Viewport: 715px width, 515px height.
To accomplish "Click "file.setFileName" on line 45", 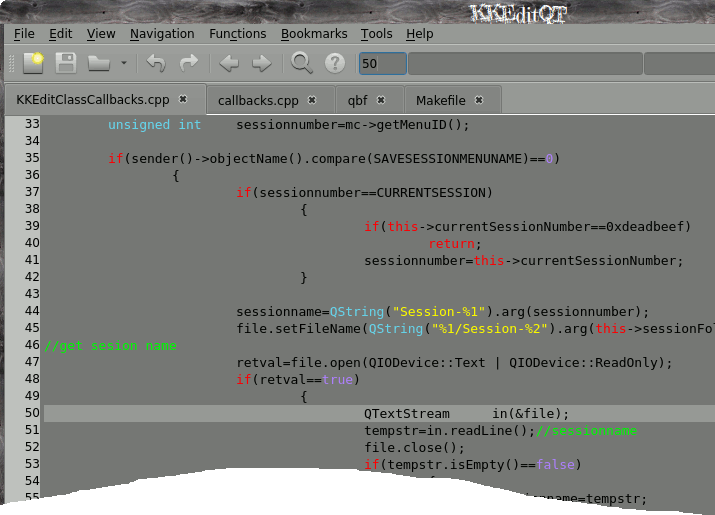I will (298, 328).
